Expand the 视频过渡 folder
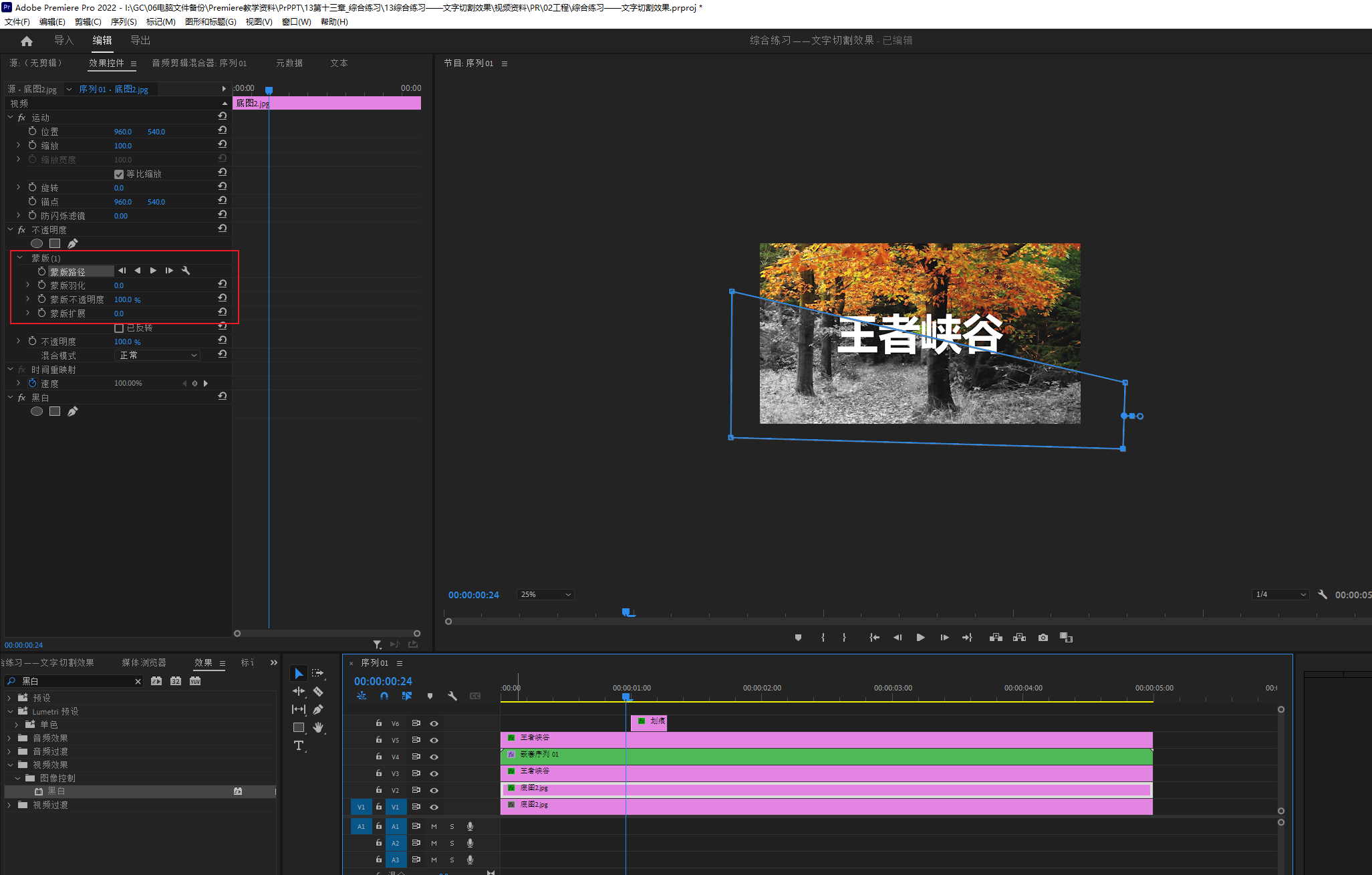This screenshot has width=1372, height=875. (9, 805)
